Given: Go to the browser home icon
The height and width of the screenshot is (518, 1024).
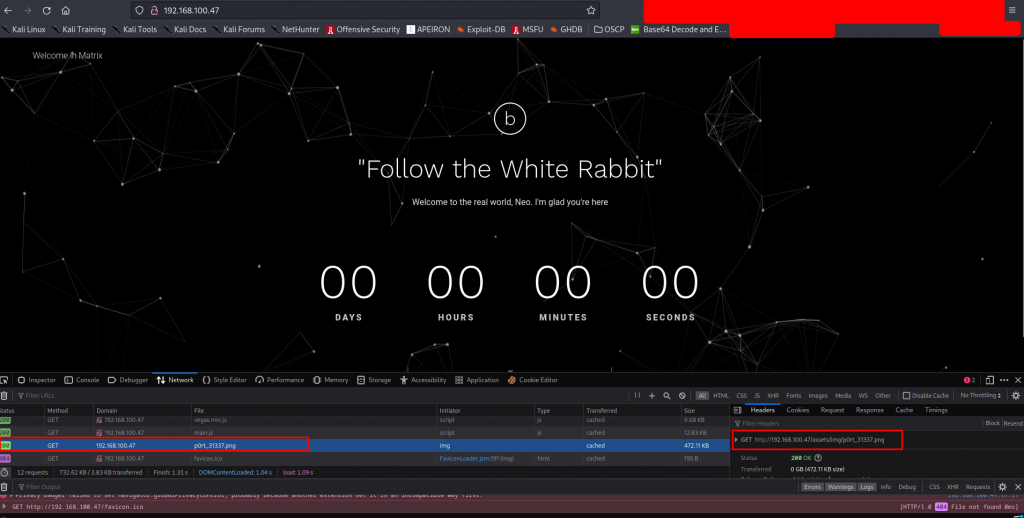Looking at the screenshot, I should tap(65, 10).
